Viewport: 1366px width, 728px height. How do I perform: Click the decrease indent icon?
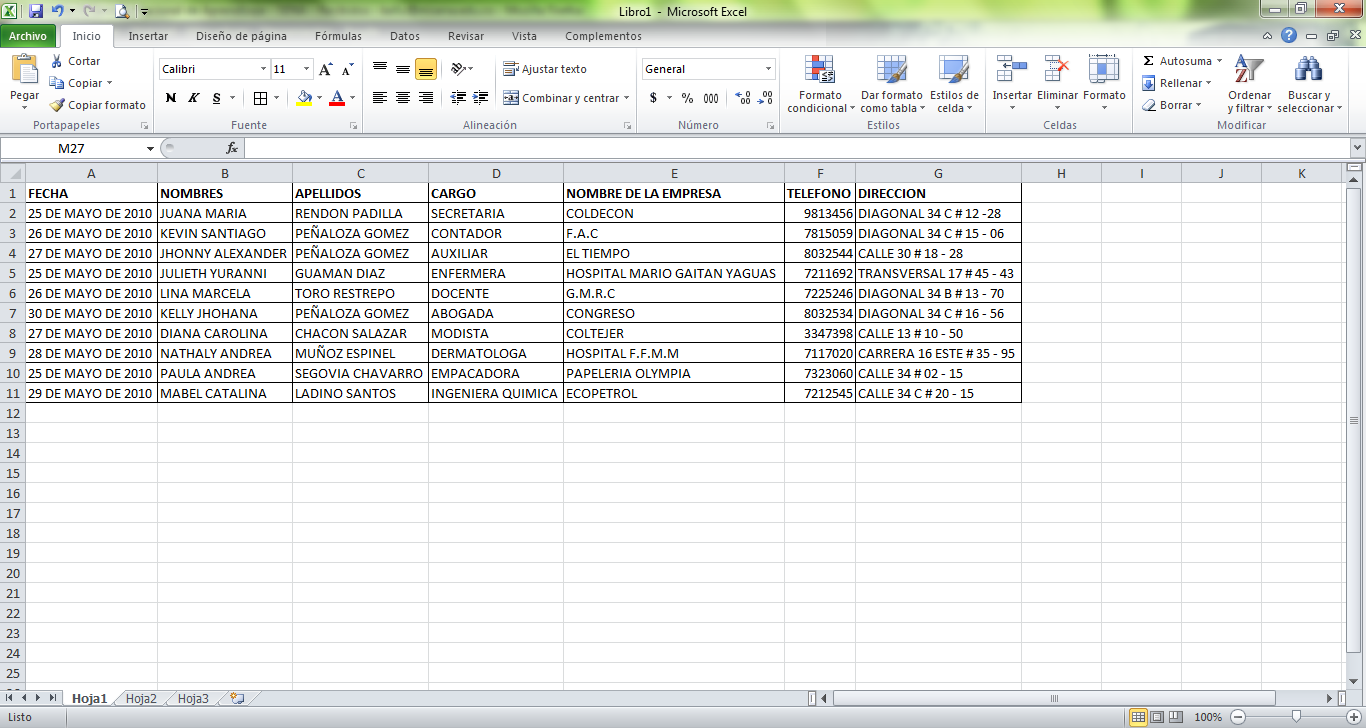458,98
